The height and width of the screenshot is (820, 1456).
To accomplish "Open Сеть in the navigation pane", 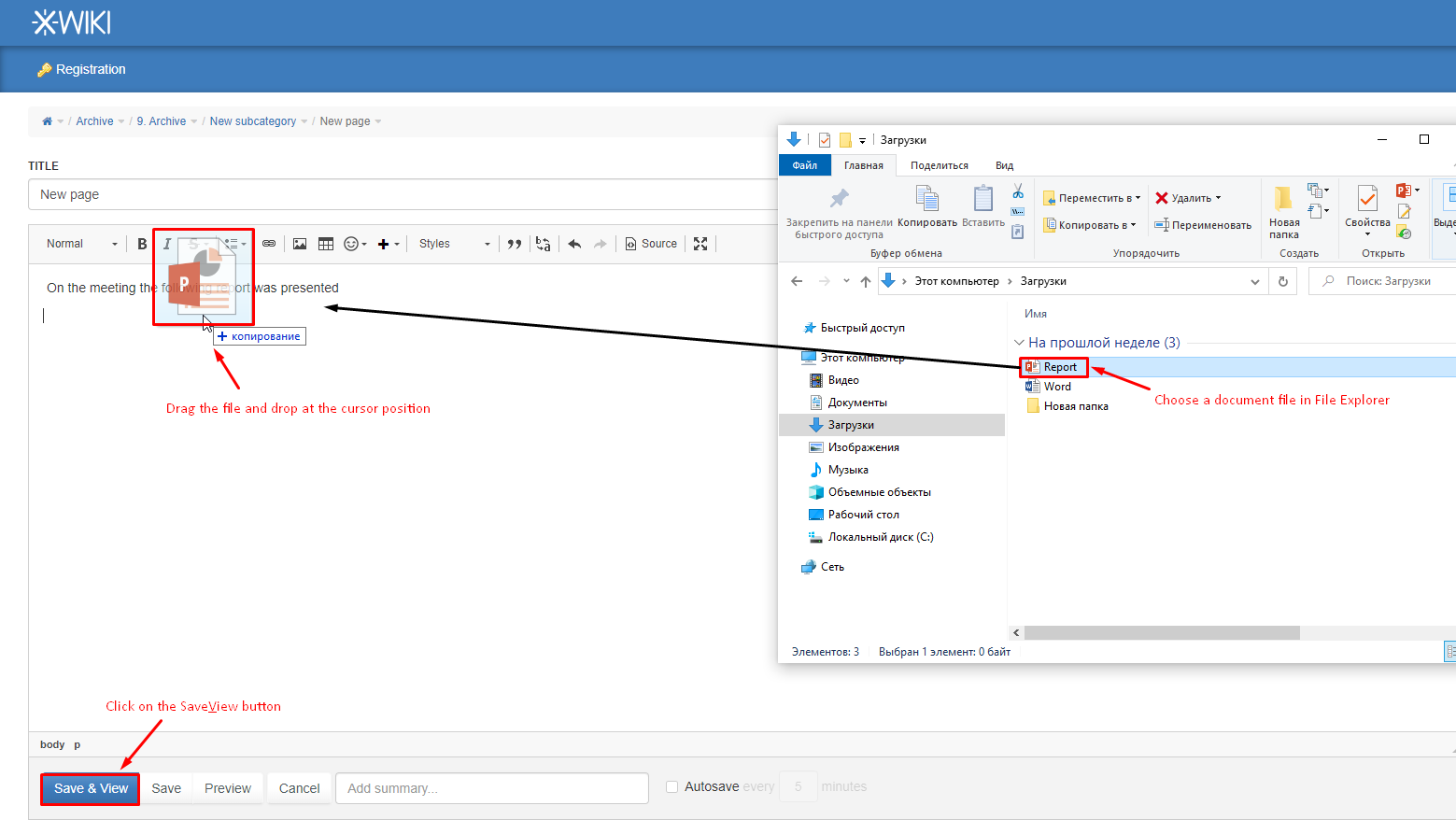I will coord(823,567).
